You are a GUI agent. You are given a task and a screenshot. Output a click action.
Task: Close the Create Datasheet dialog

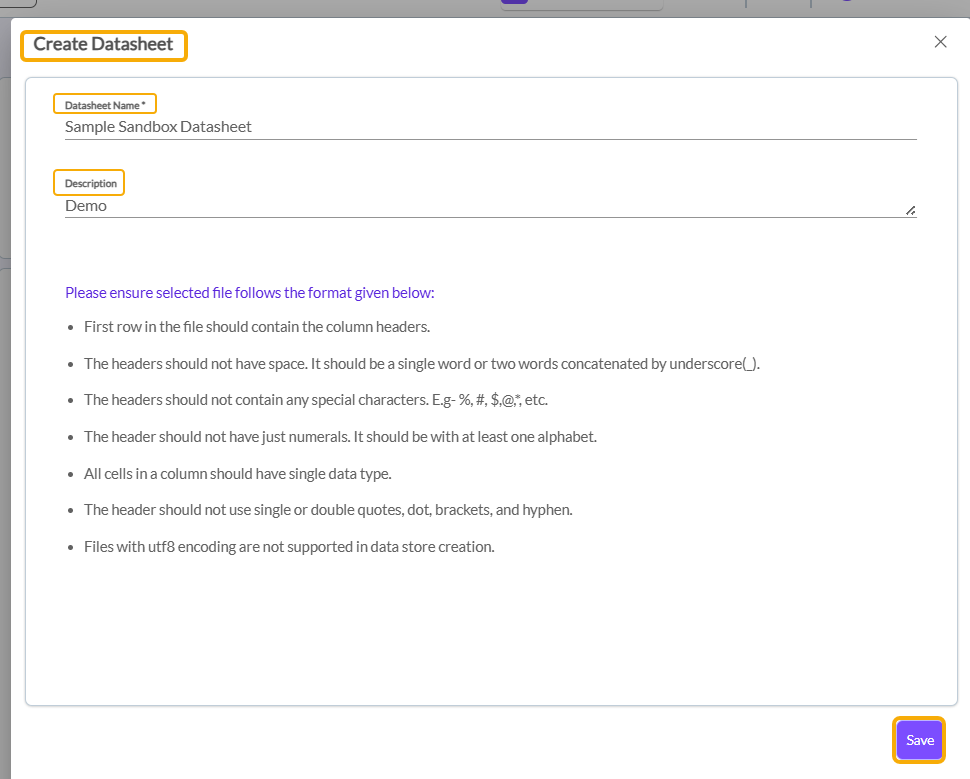click(940, 42)
